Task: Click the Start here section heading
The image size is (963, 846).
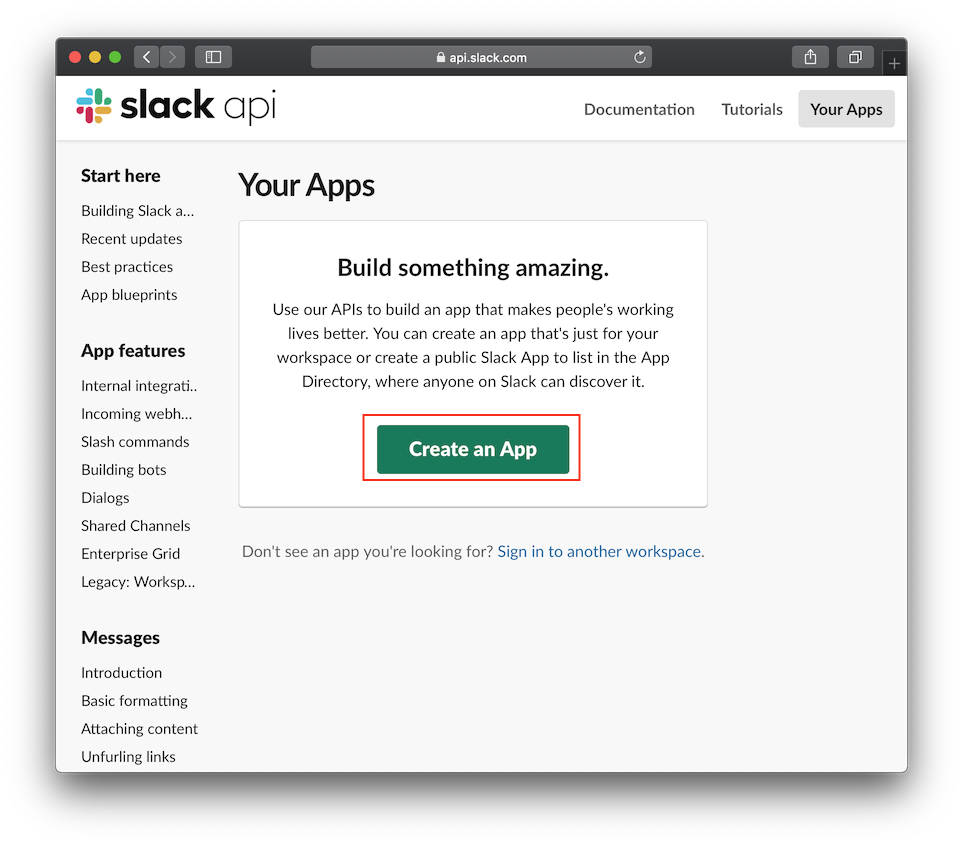Action: coord(120,176)
